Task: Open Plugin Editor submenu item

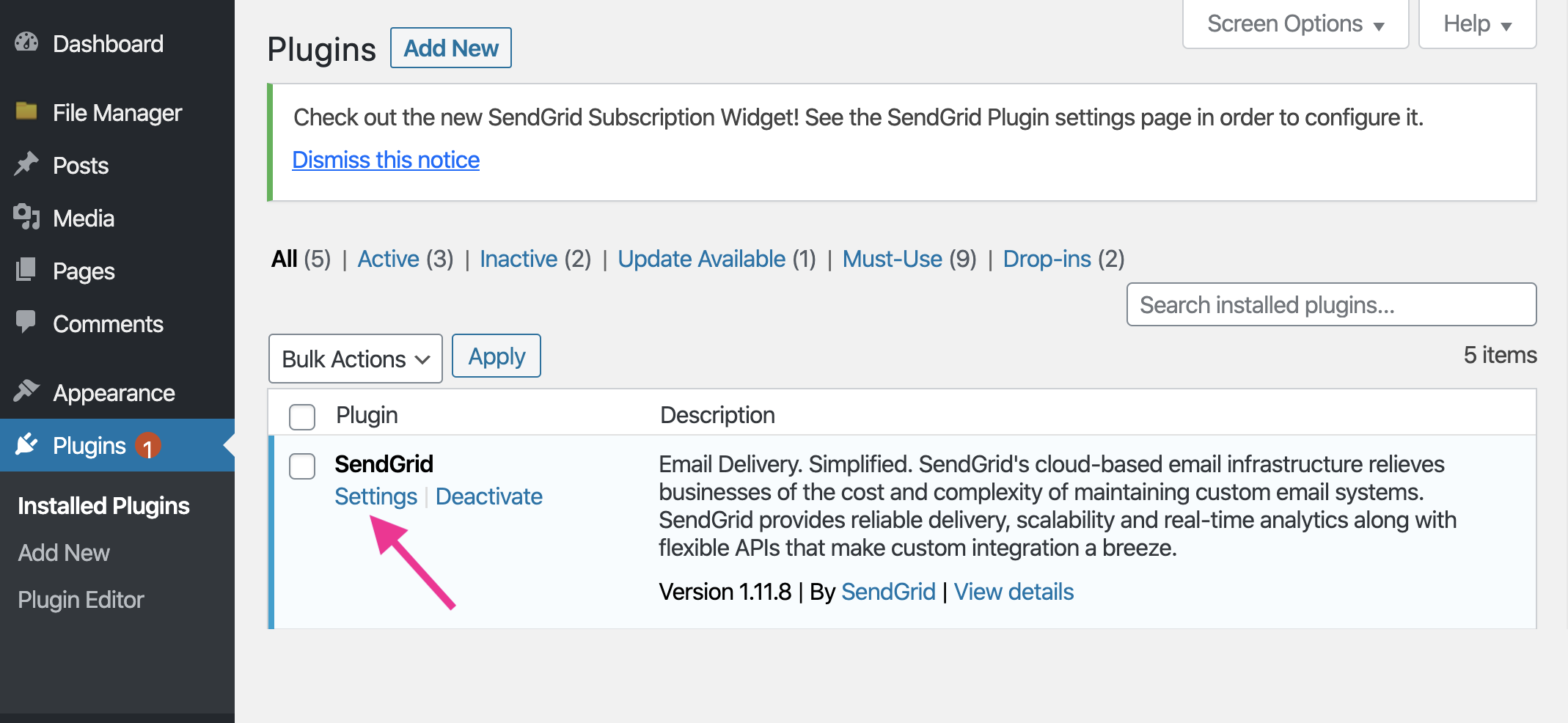Action: (81, 600)
